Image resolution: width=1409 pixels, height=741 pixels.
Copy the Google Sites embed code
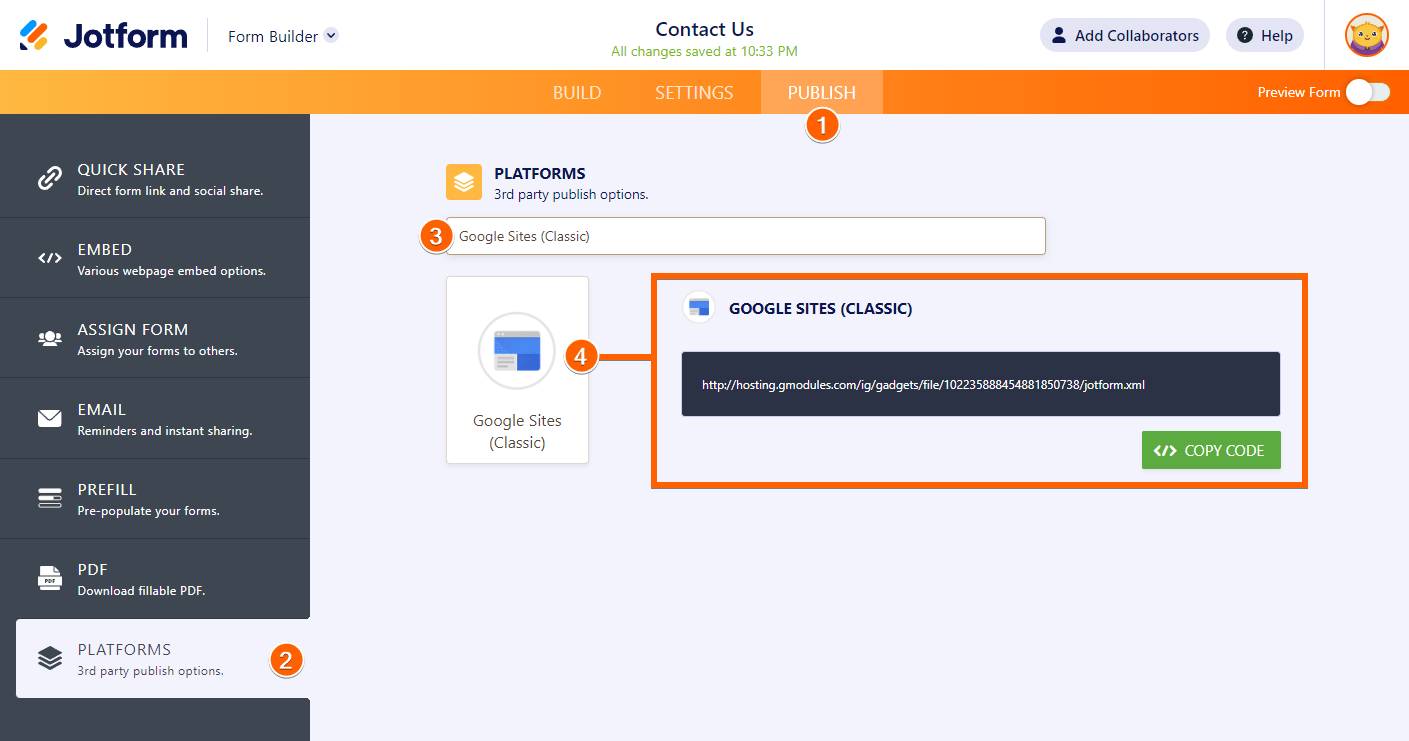tap(1211, 450)
